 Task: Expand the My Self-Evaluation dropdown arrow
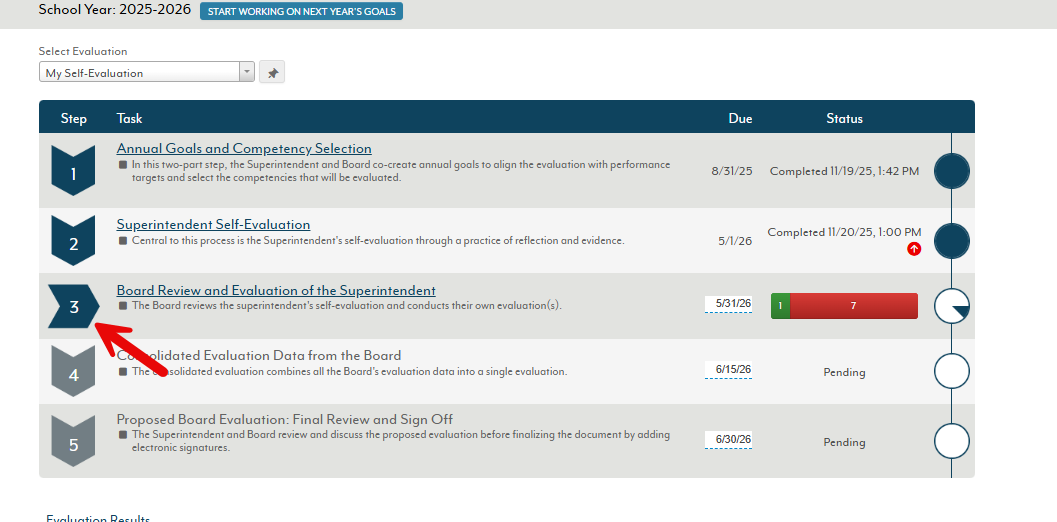[x=247, y=73]
